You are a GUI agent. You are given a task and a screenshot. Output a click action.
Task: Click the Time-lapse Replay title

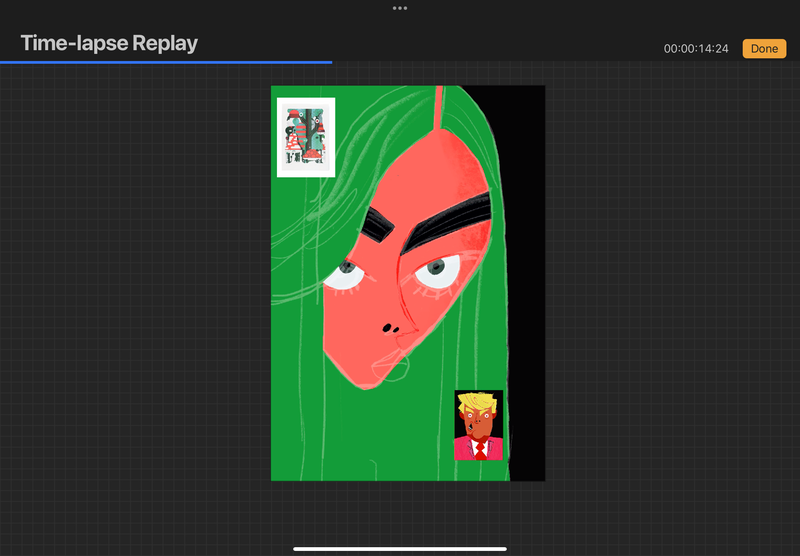(x=109, y=43)
